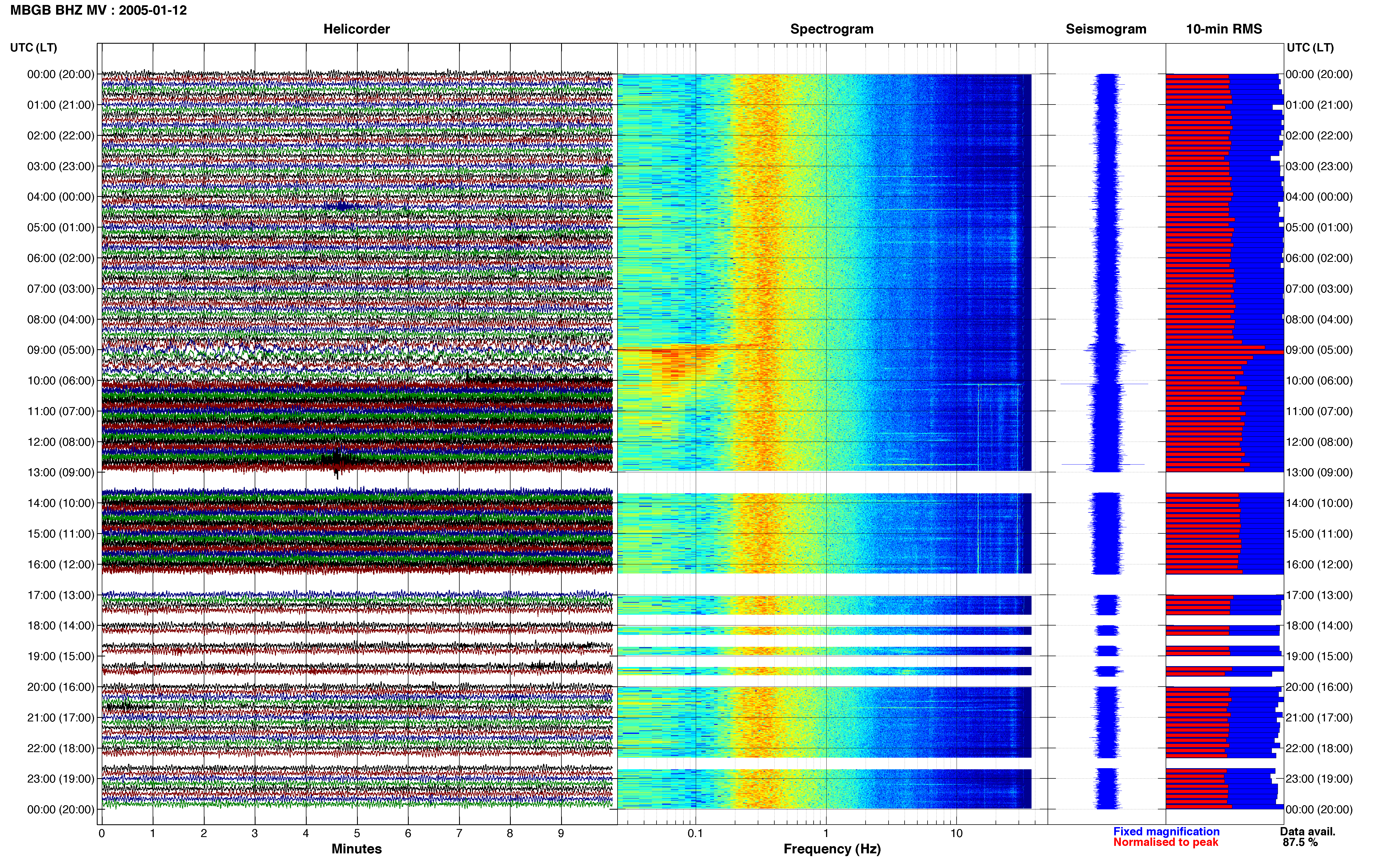Click the 'Helicorder' panel heading
The image size is (1388, 868).
356,29
